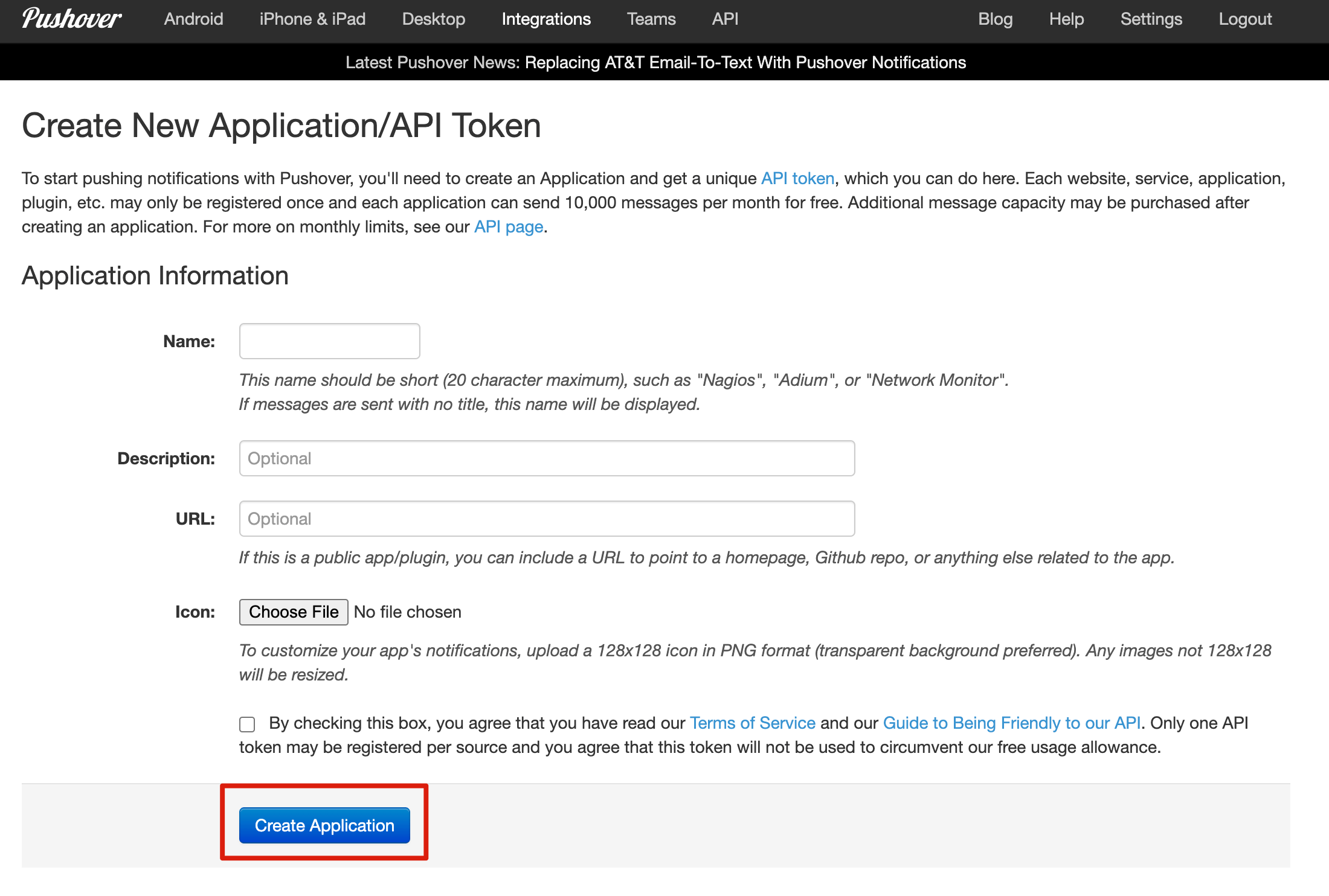The height and width of the screenshot is (896, 1329).
Task: Check the terms agreement checkbox
Action: tap(247, 724)
